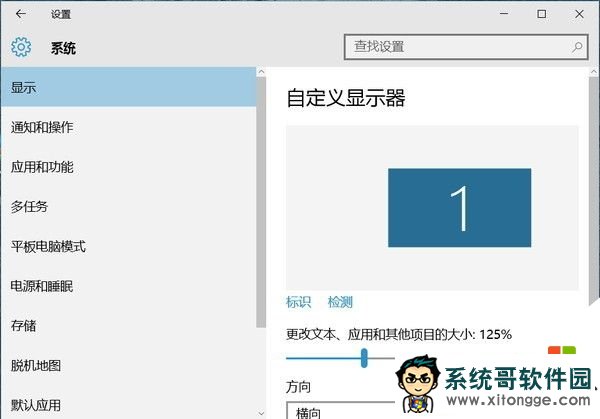
Task: Maximize the 设置 window
Action: 541,14
